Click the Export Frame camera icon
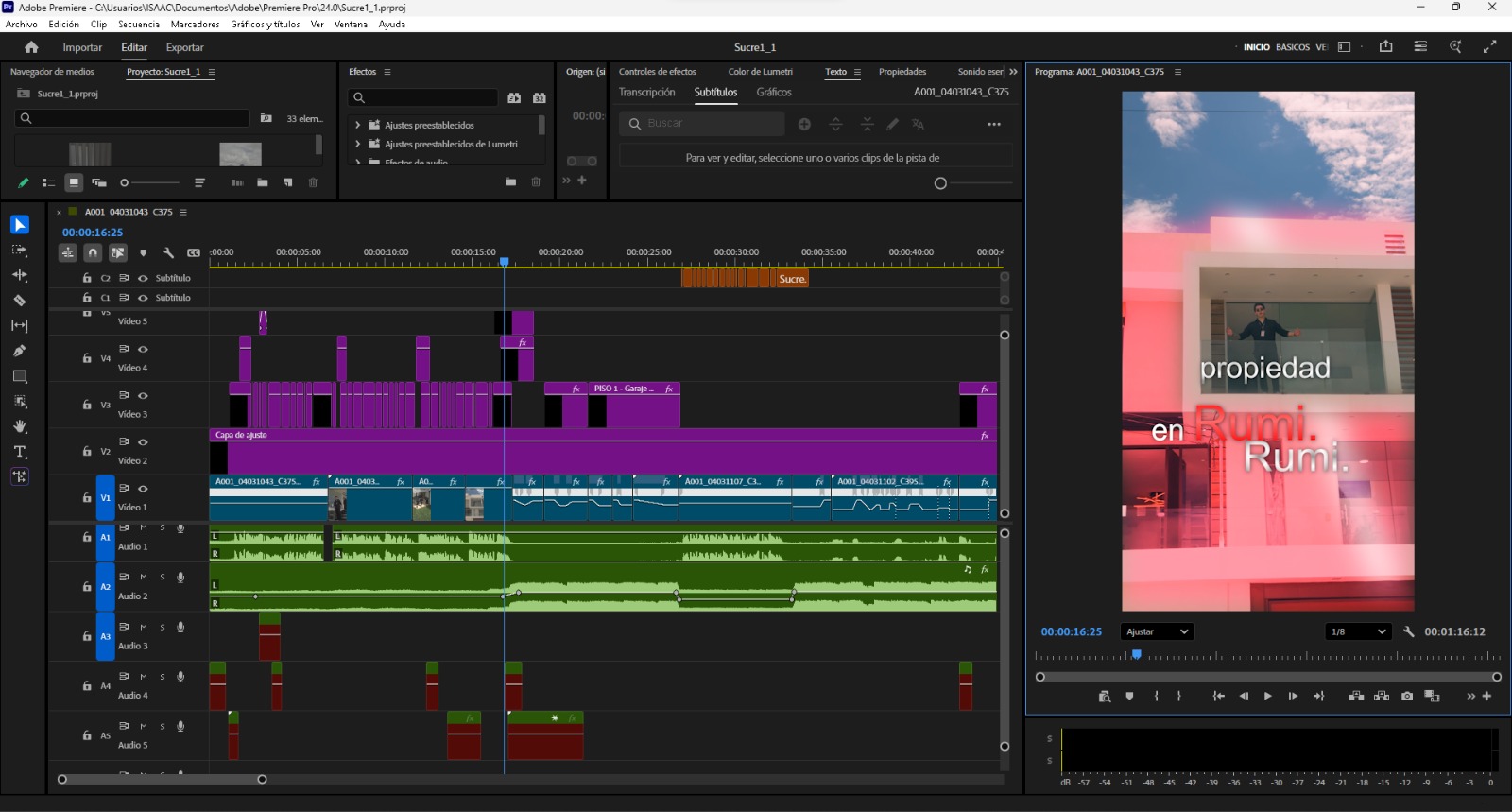 [x=1407, y=697]
